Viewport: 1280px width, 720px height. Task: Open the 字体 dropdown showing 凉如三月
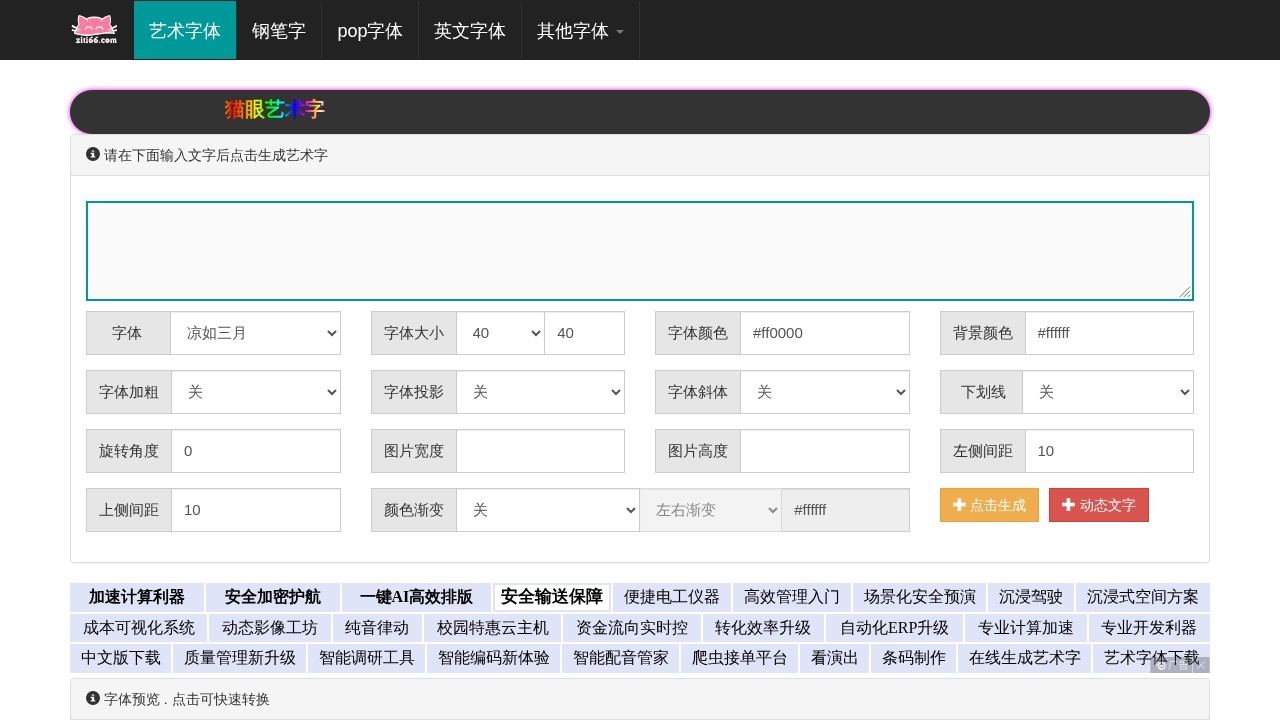256,333
